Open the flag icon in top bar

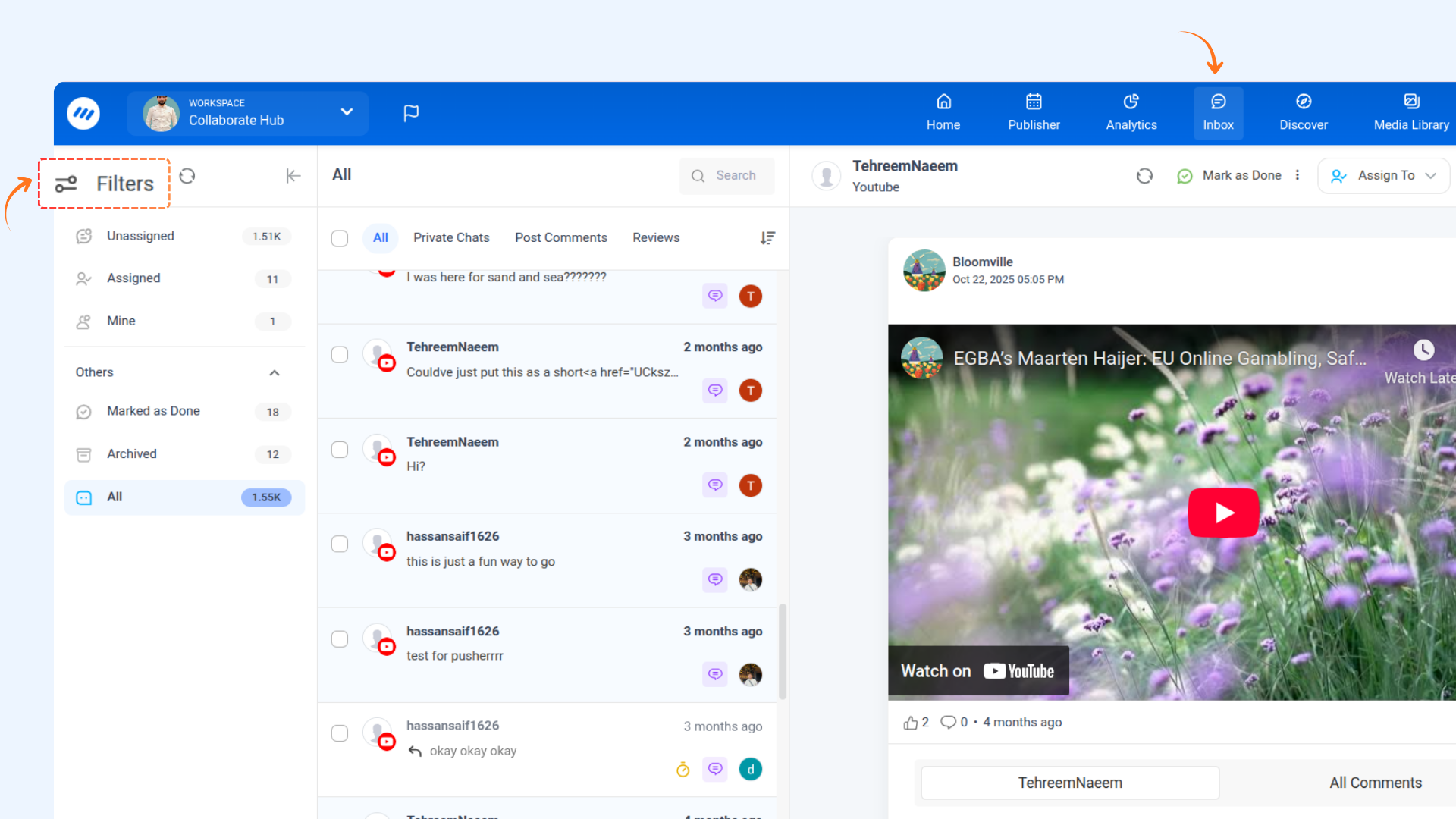[411, 113]
